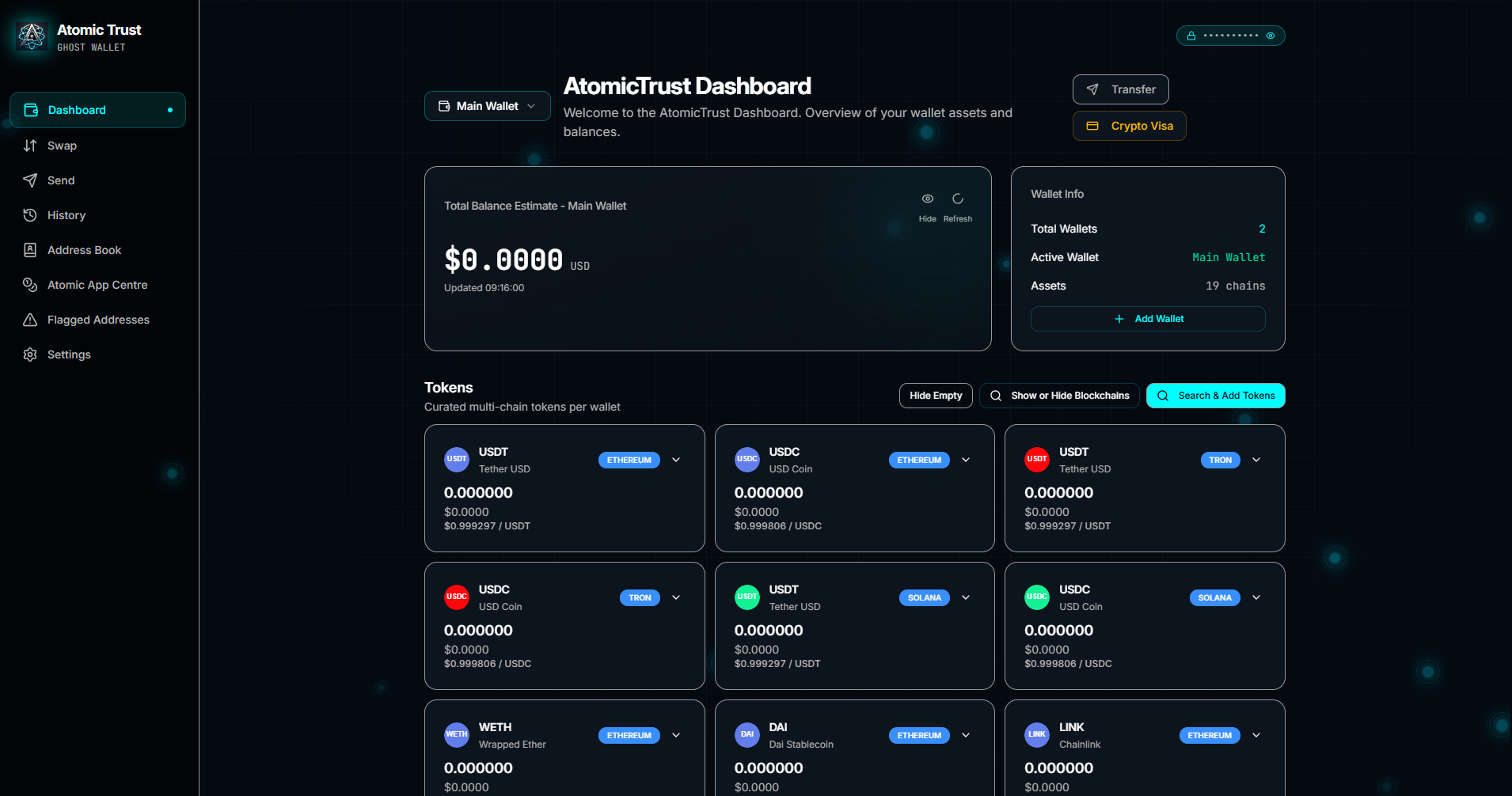Open Settings from the sidebar
Screen dimensions: 1512x796
[97, 354]
